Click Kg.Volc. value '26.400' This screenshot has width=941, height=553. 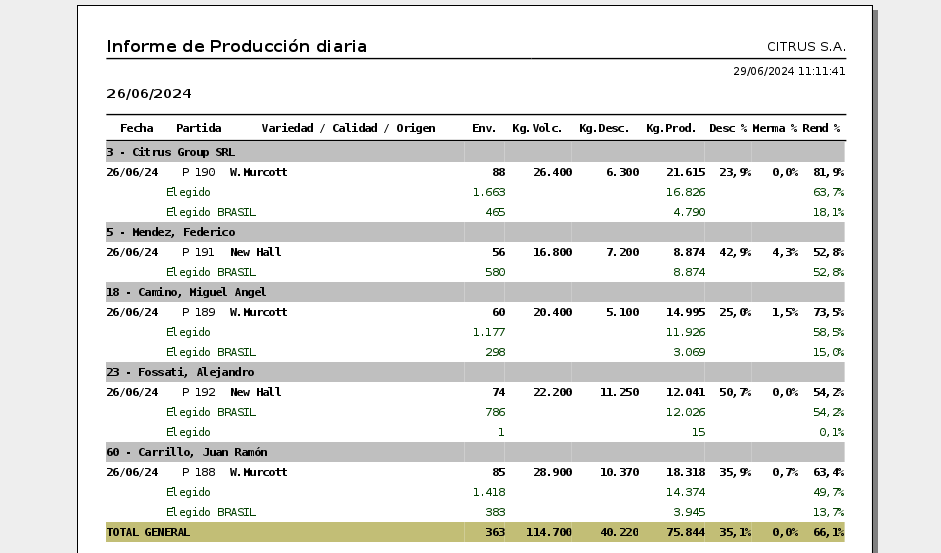[552, 172]
